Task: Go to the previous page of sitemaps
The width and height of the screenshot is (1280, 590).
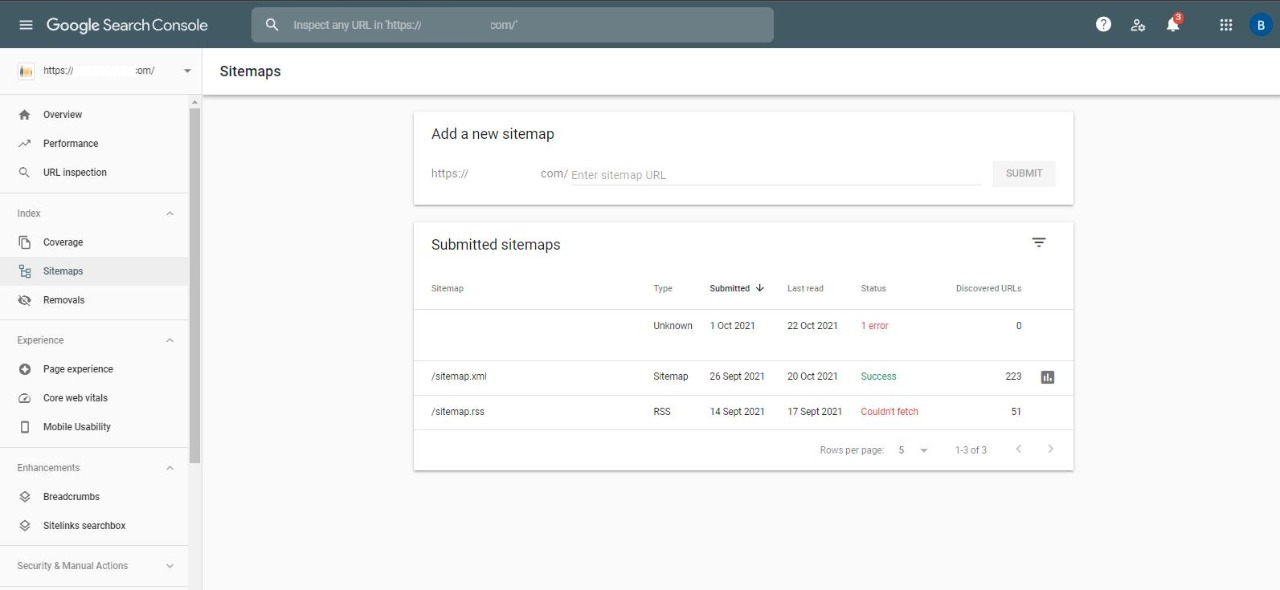Action: tap(1019, 450)
